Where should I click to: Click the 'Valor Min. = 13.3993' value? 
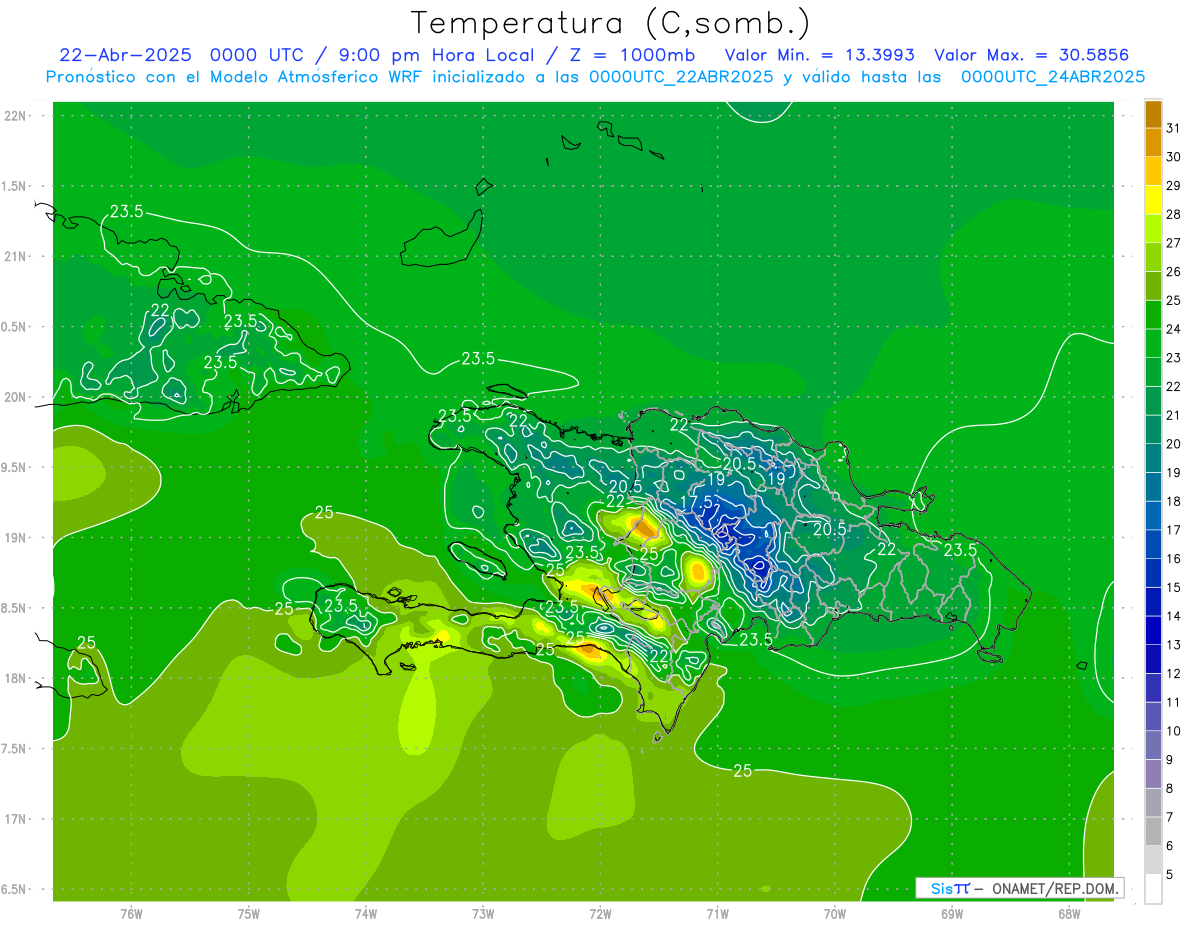point(819,55)
